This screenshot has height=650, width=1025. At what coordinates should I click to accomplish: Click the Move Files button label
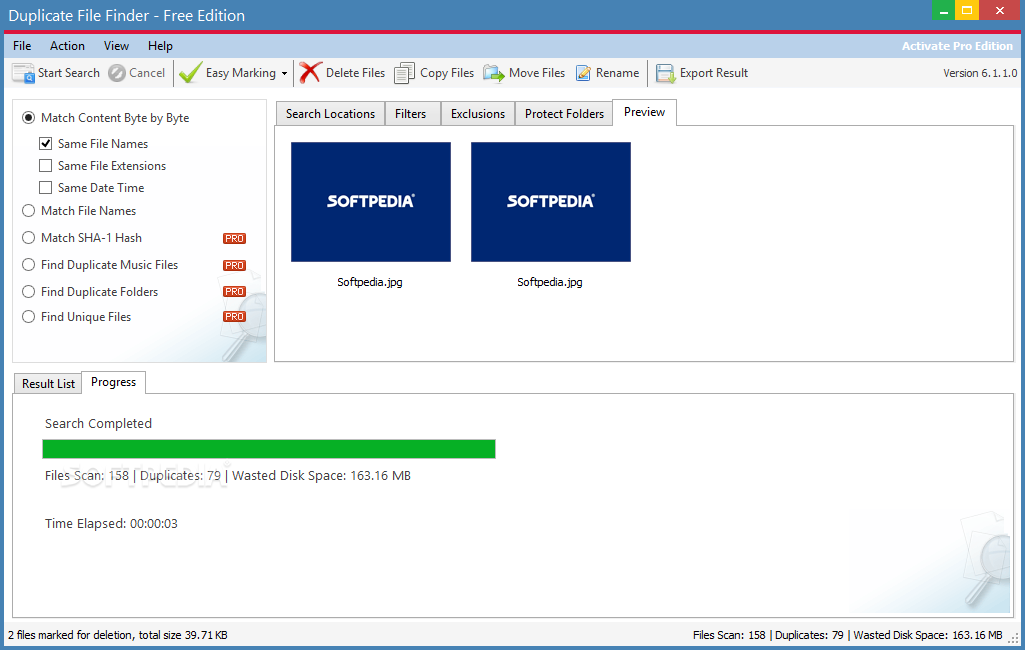537,73
